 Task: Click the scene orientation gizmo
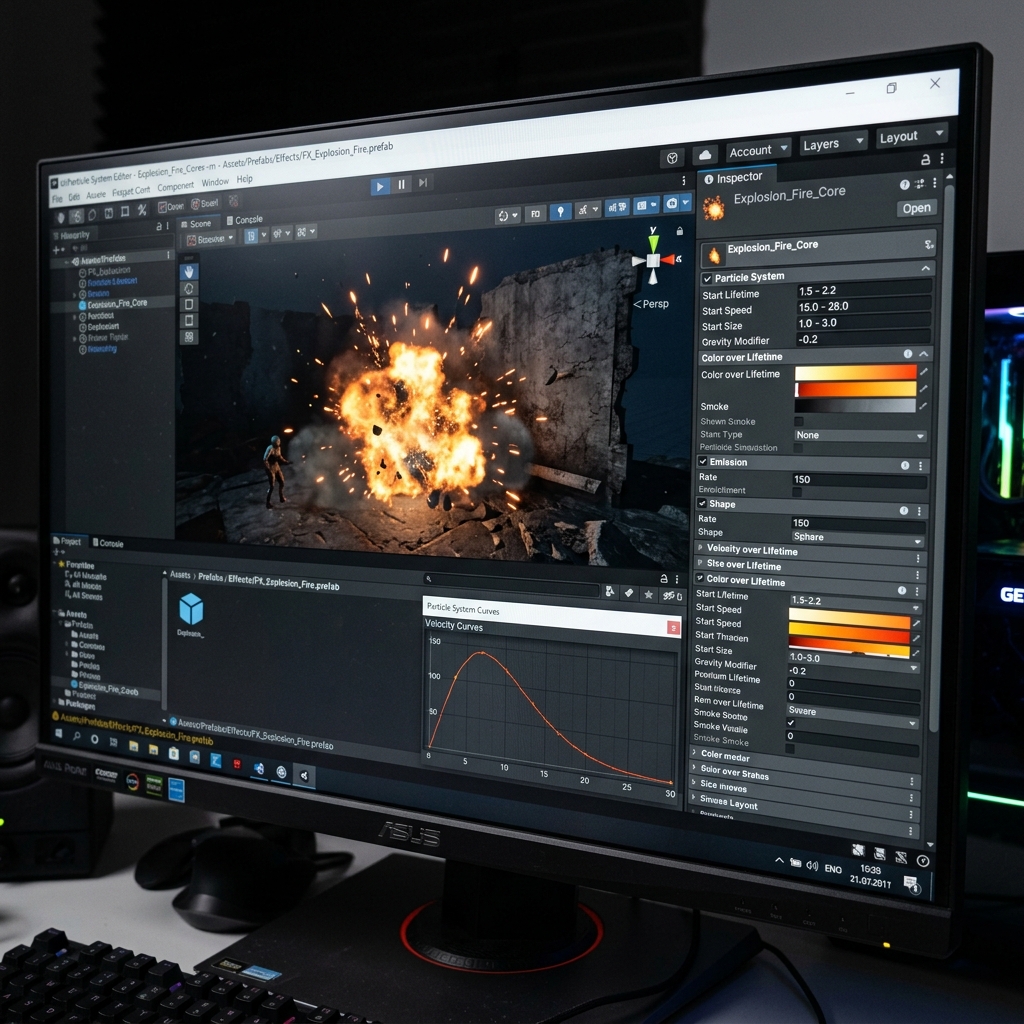tap(654, 259)
